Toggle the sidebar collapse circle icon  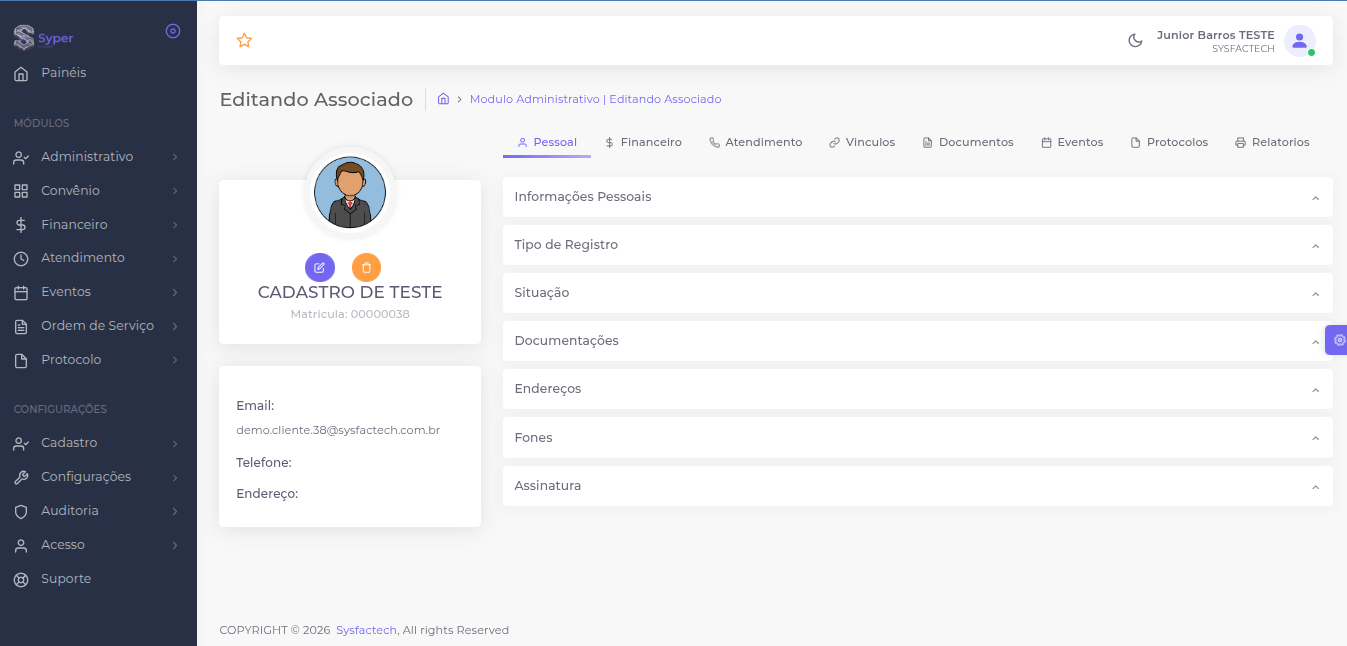point(172,31)
